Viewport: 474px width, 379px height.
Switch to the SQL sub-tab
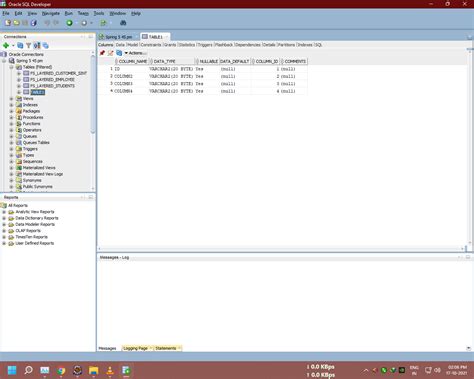(x=318, y=45)
